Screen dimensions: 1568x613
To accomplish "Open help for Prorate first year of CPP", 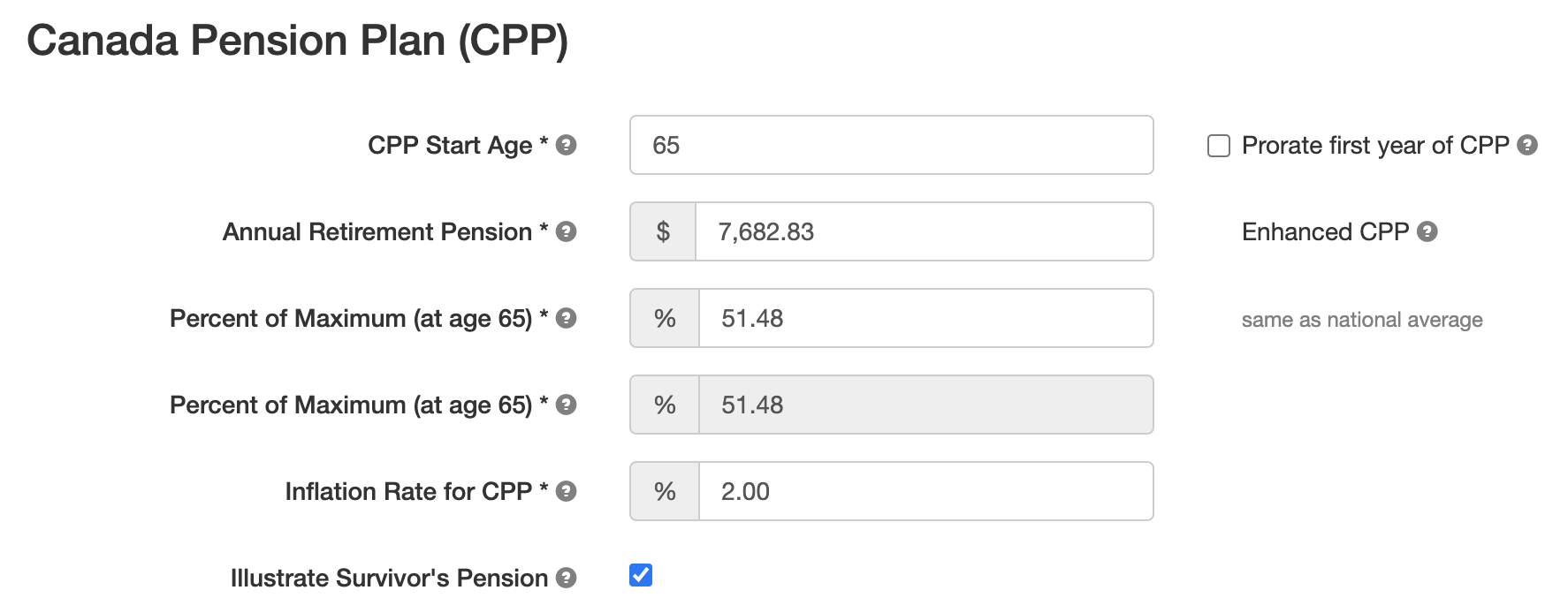I will [1528, 145].
